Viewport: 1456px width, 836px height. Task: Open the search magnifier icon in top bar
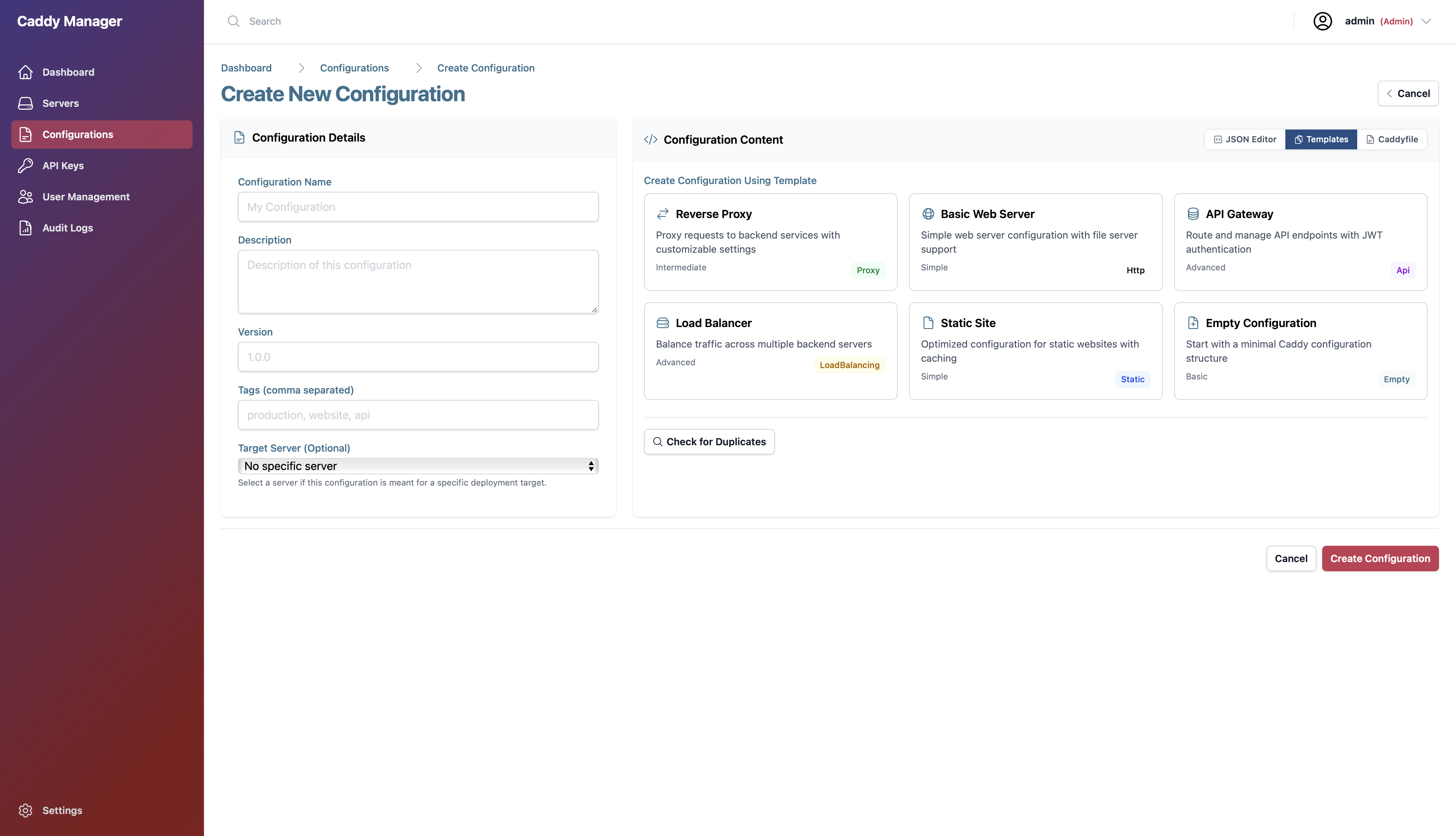[234, 21]
